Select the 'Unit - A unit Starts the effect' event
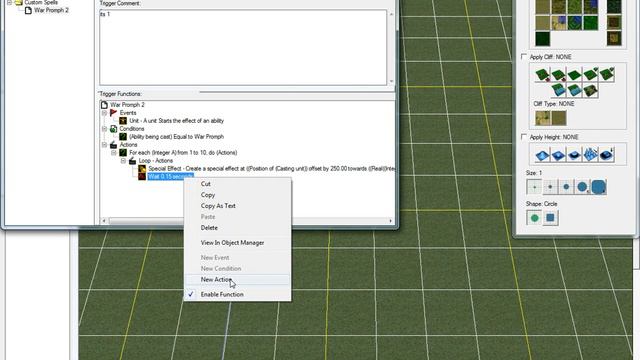The image size is (640, 360). [176, 121]
